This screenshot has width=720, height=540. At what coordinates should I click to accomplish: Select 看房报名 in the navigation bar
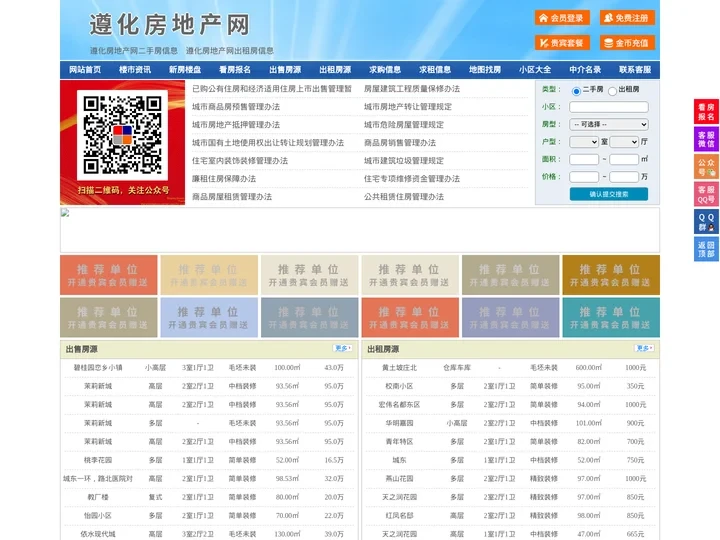(235, 70)
